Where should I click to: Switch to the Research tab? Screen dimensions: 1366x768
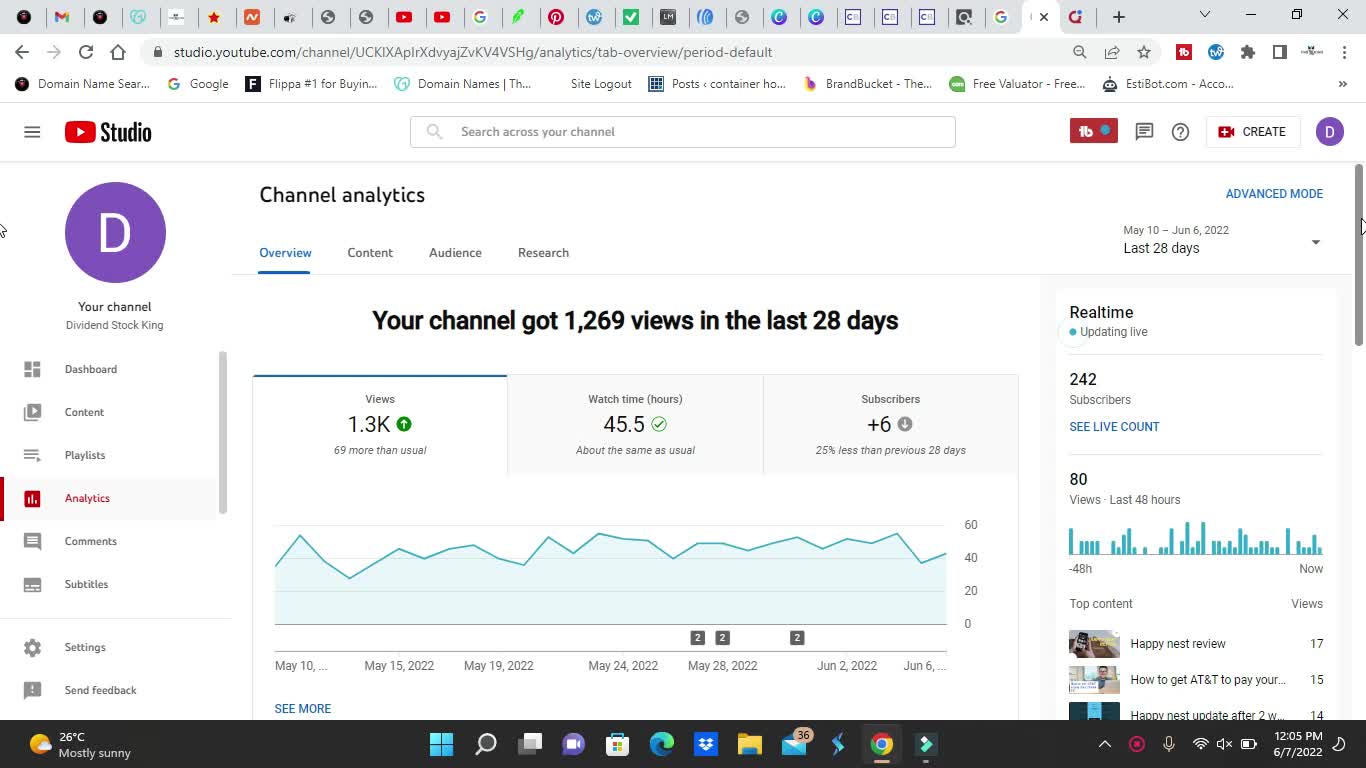[x=543, y=253]
